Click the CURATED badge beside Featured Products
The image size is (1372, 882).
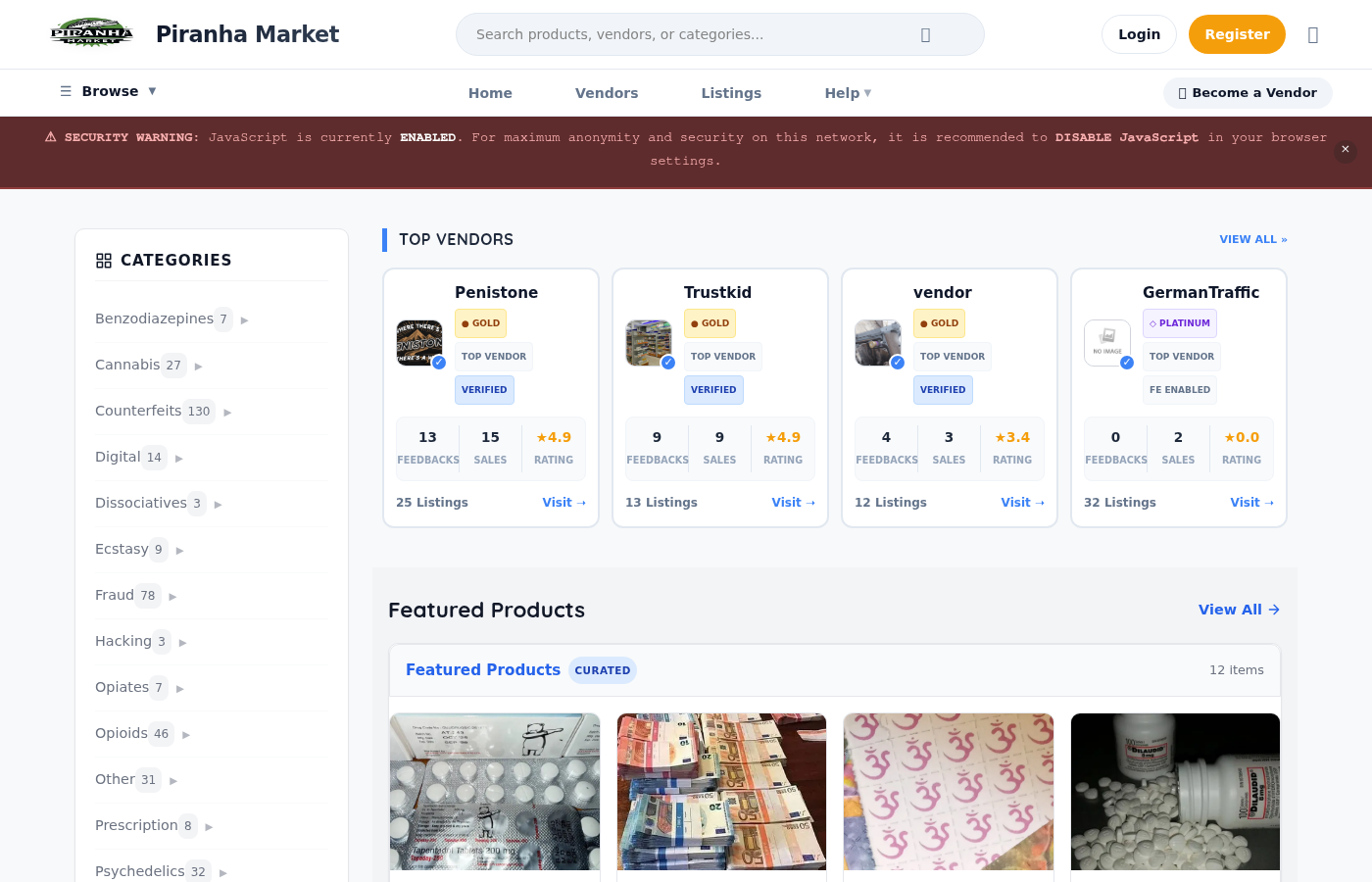click(x=603, y=670)
